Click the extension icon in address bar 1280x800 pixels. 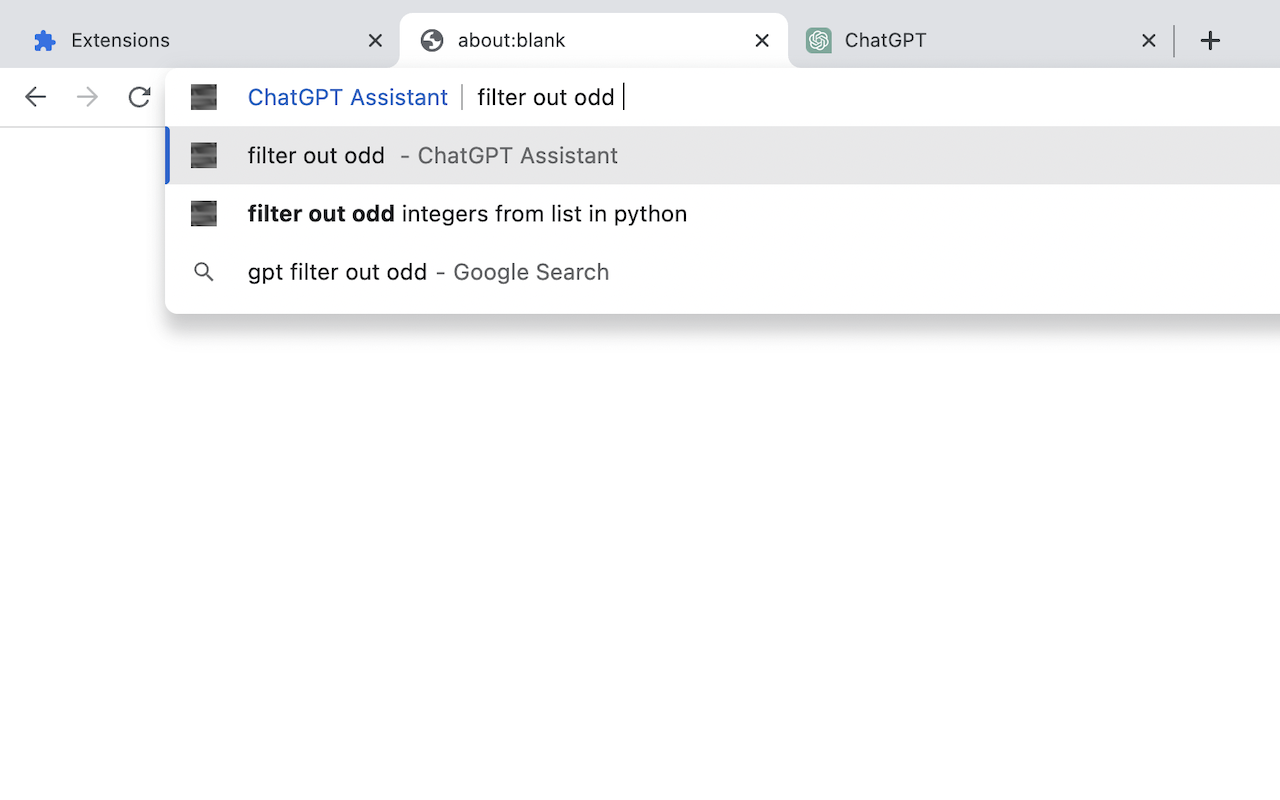(204, 97)
